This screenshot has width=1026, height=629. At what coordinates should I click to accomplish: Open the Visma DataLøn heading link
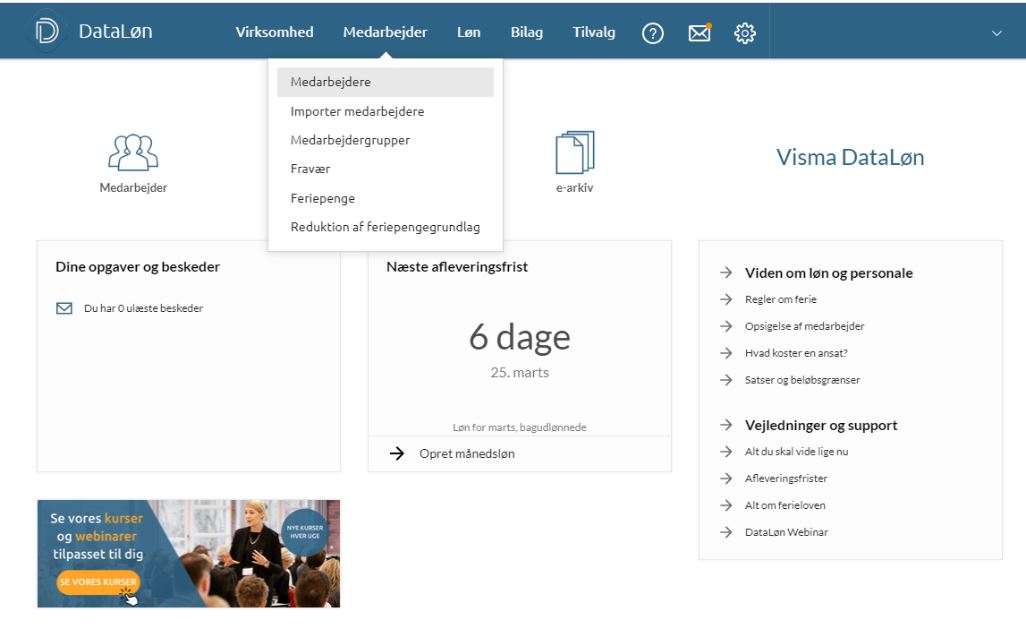tap(850, 157)
